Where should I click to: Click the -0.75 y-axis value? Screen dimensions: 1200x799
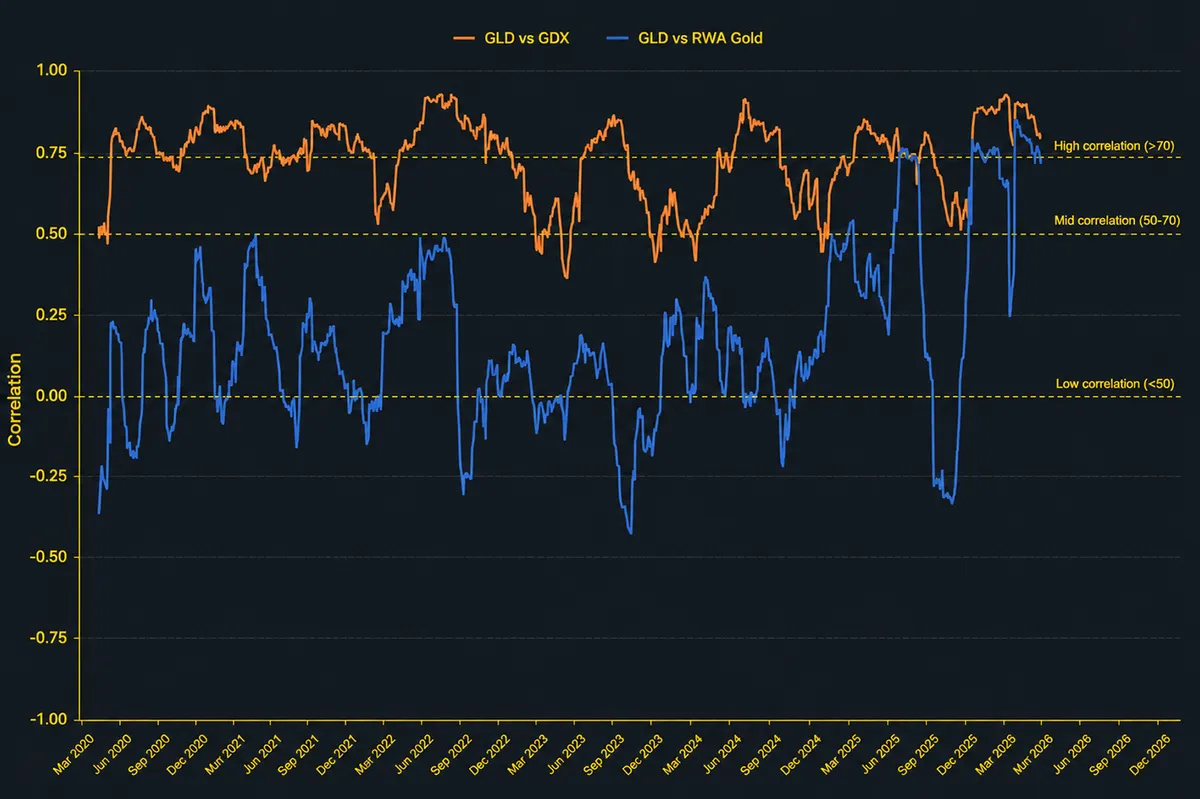click(x=50, y=638)
